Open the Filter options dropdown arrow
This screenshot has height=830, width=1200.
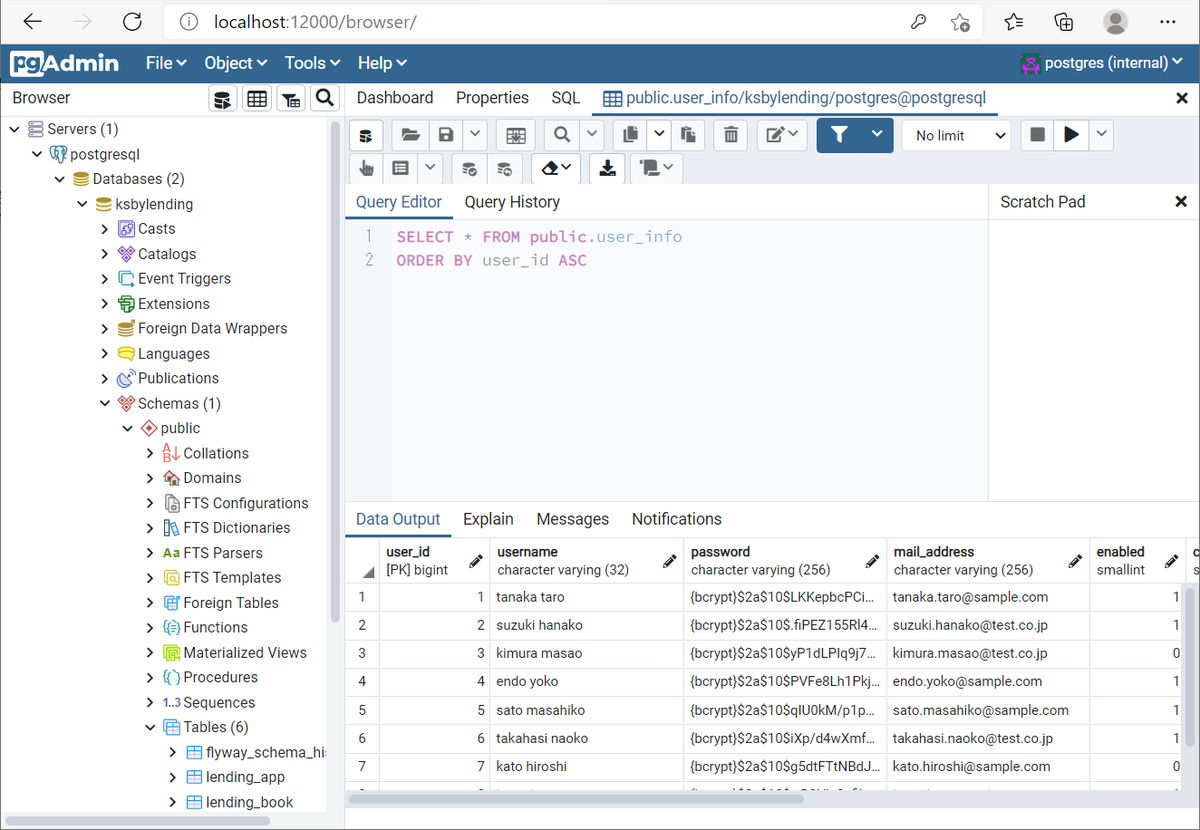878,135
